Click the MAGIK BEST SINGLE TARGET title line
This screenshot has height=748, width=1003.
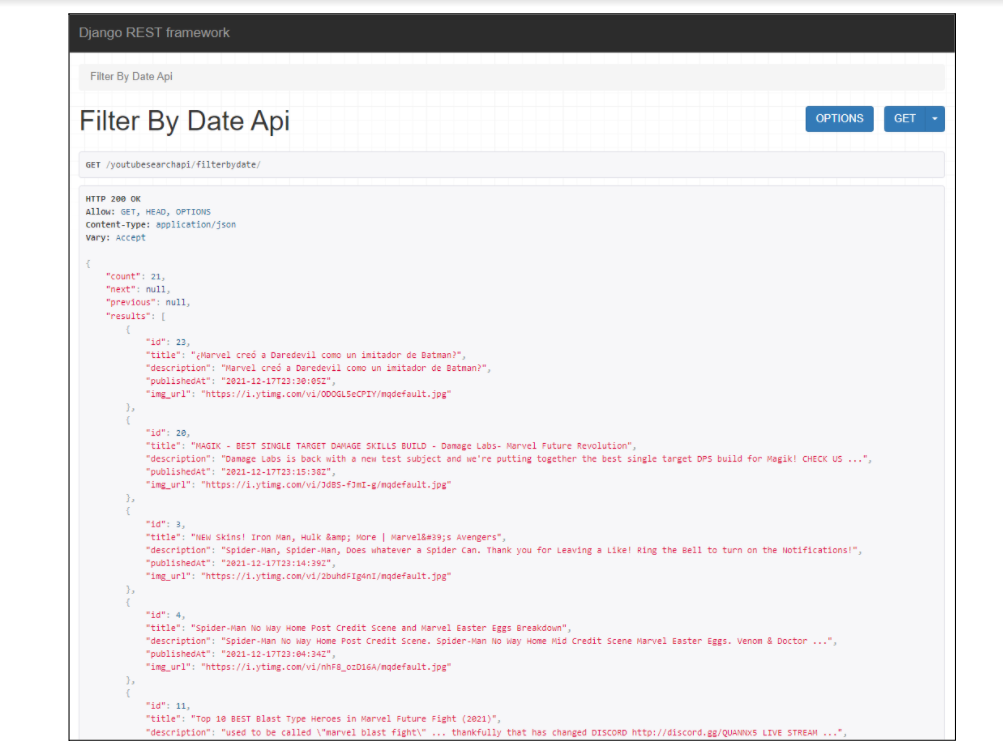[391, 445]
